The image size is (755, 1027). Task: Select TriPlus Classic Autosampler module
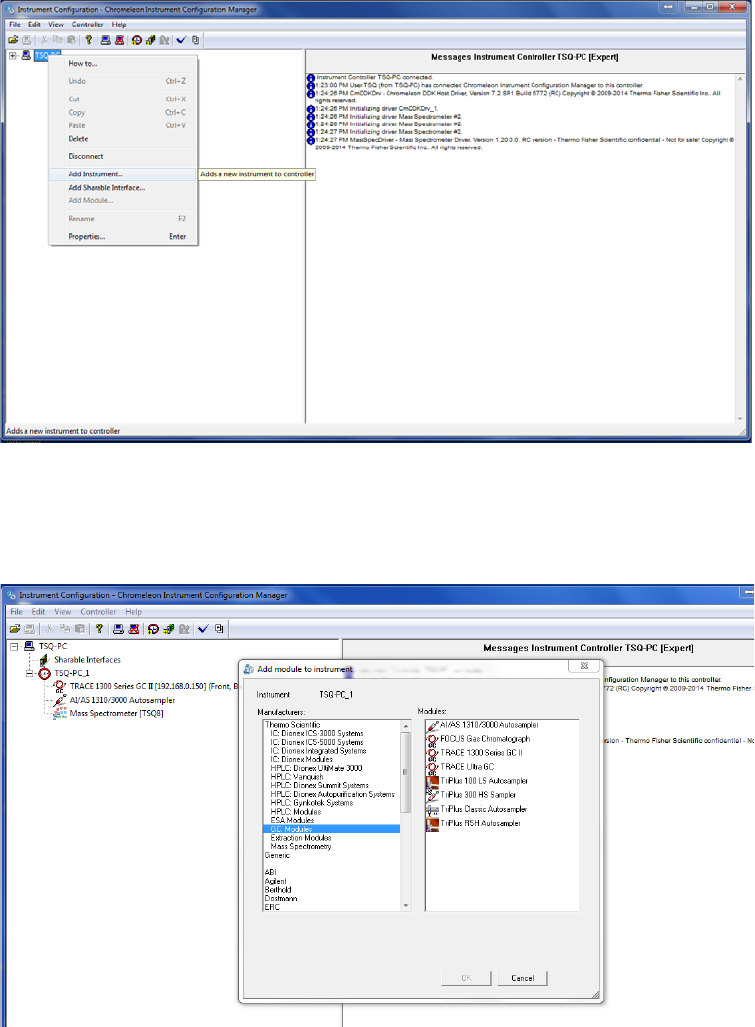click(x=483, y=809)
